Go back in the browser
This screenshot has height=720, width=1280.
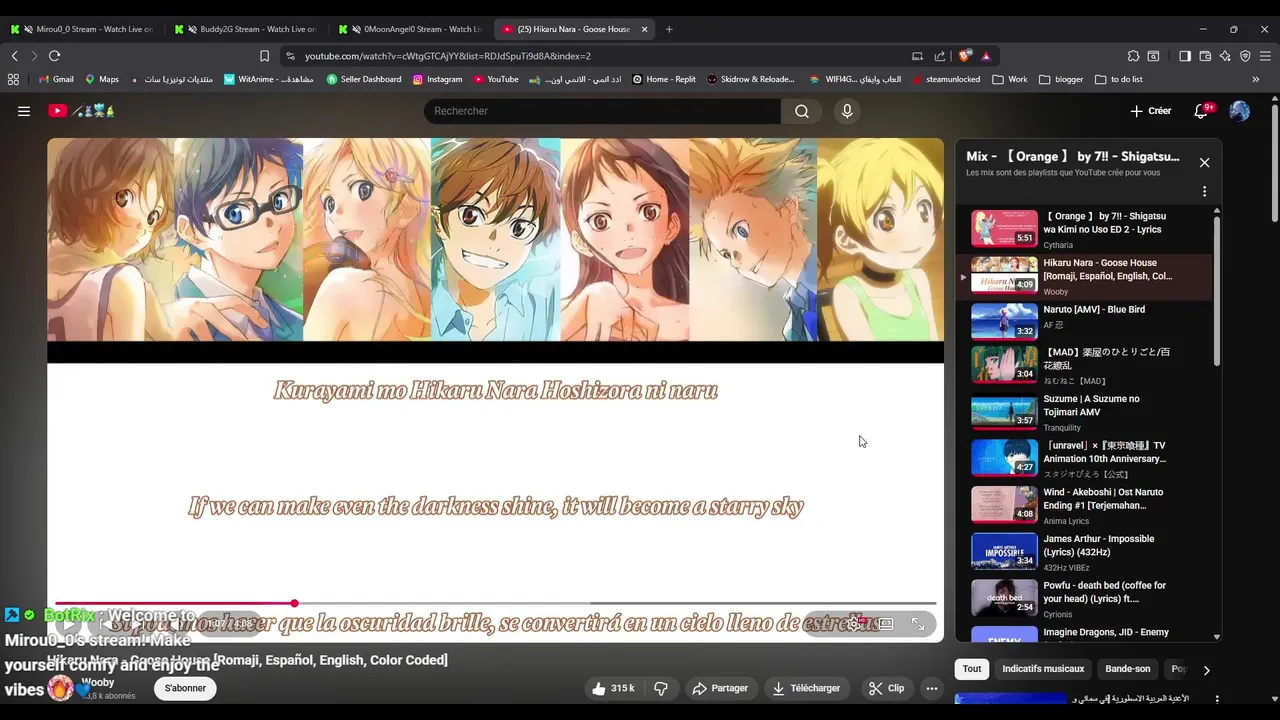point(15,56)
